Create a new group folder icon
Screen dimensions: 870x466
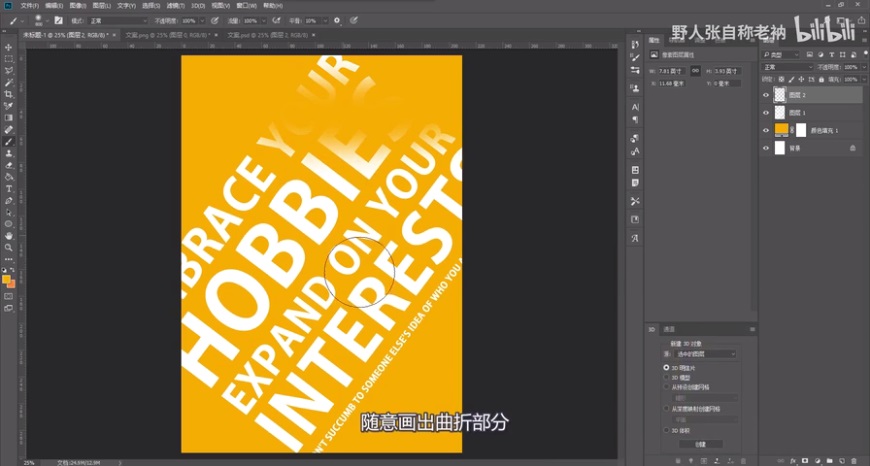click(829, 460)
